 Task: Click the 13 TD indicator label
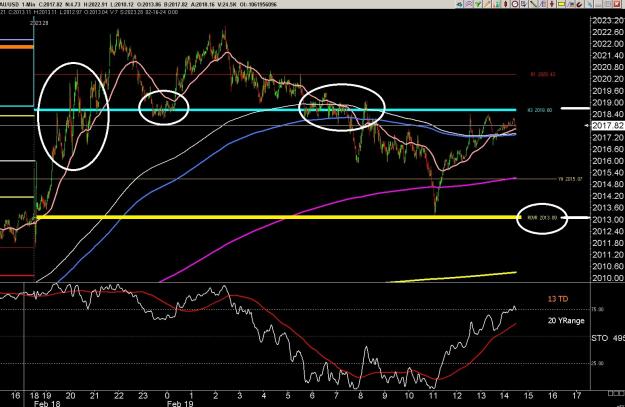[558, 299]
